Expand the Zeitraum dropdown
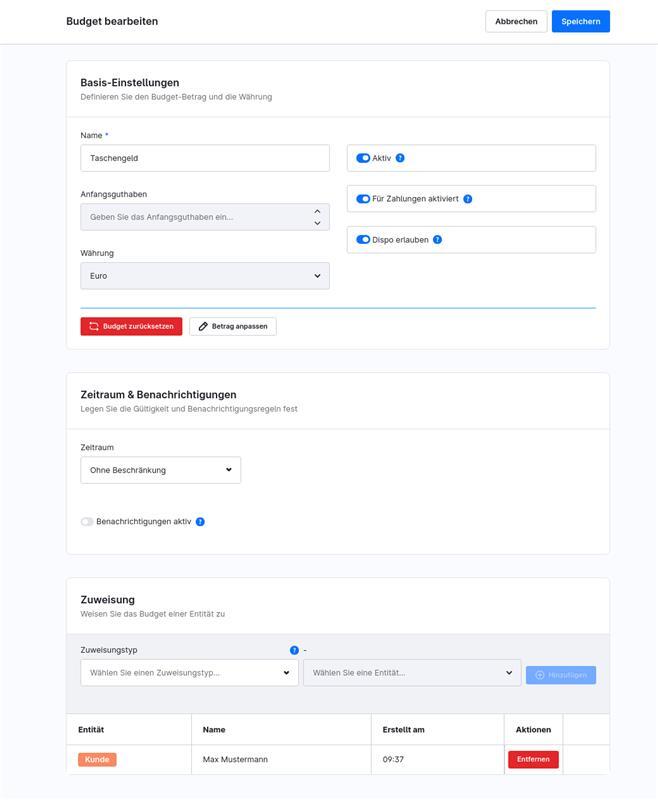The image size is (658, 800). 160,470
